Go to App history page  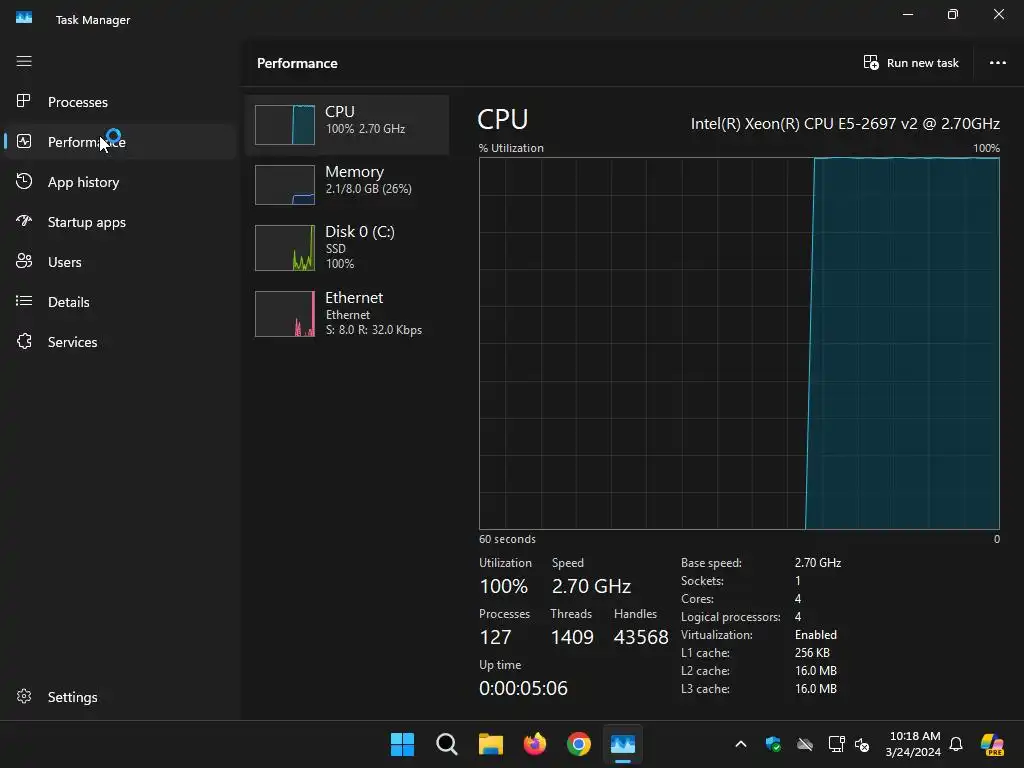pyautogui.click(x=84, y=182)
